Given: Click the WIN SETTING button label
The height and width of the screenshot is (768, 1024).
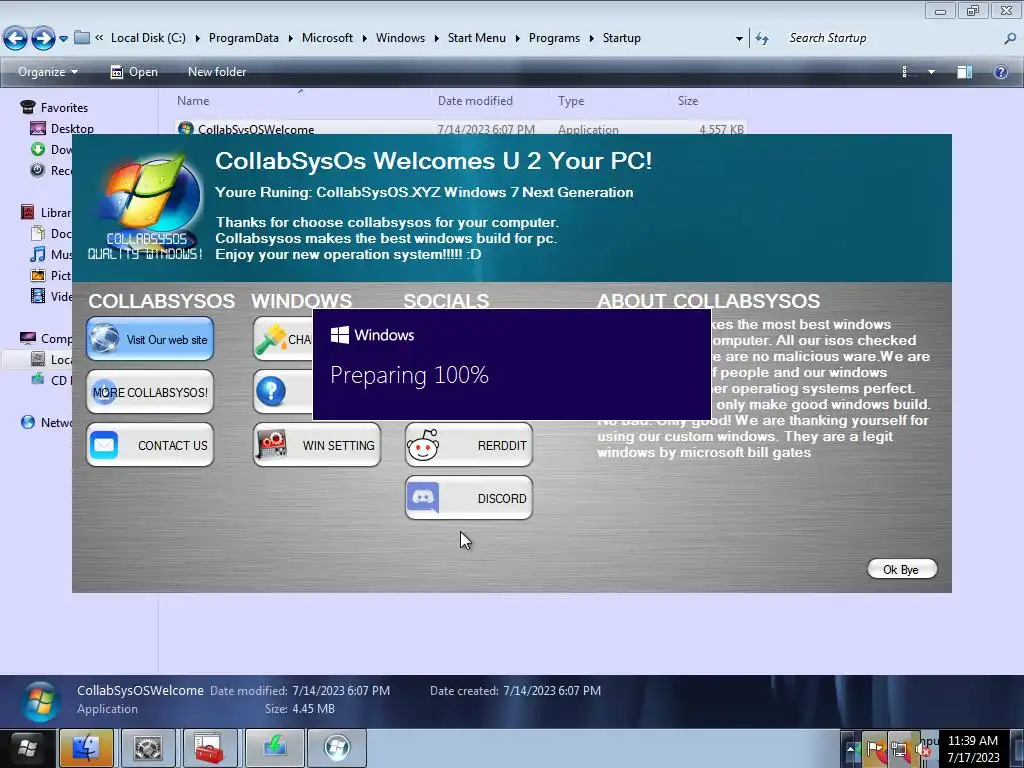Looking at the screenshot, I should [x=338, y=445].
